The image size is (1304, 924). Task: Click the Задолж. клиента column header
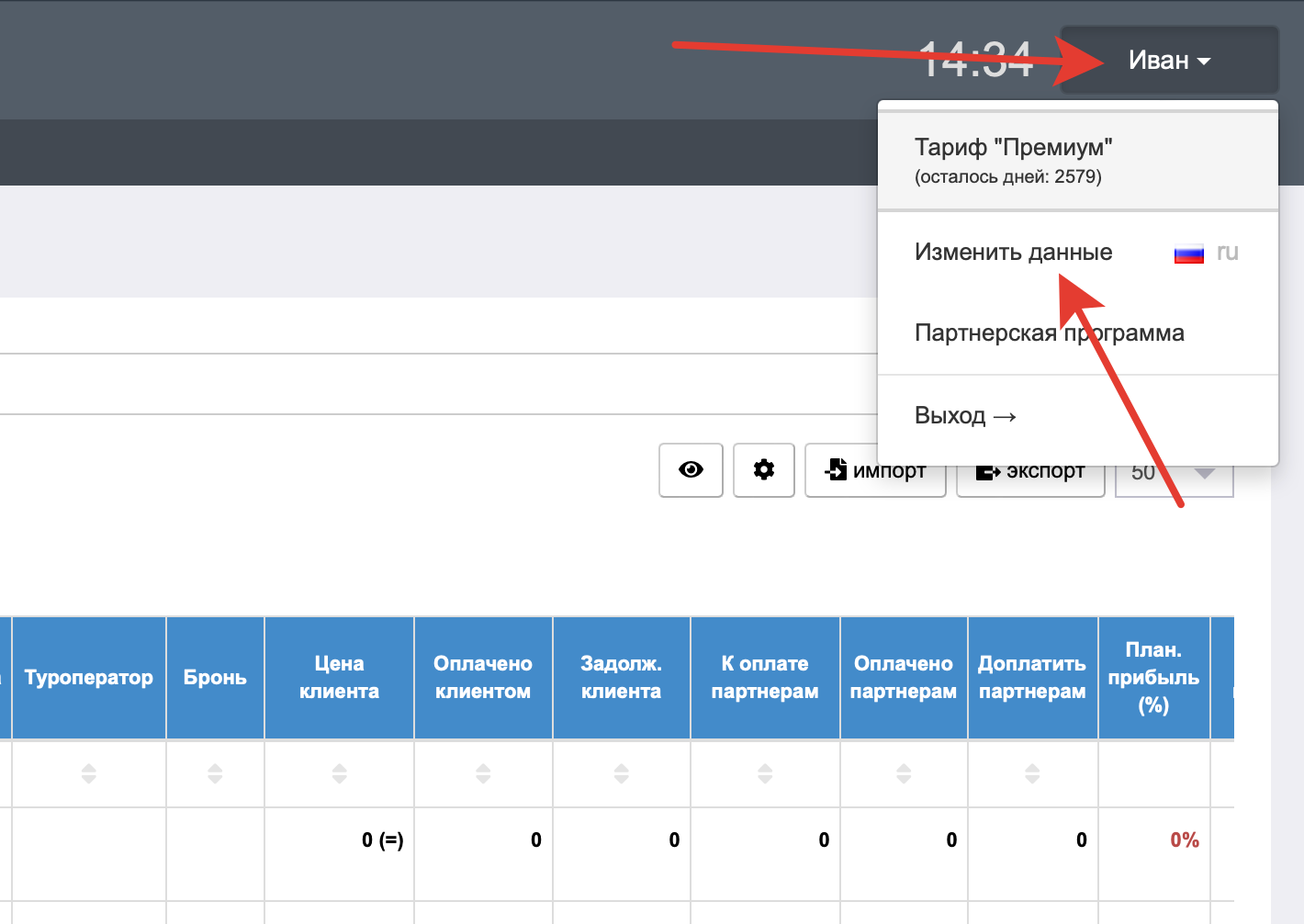coord(621,678)
